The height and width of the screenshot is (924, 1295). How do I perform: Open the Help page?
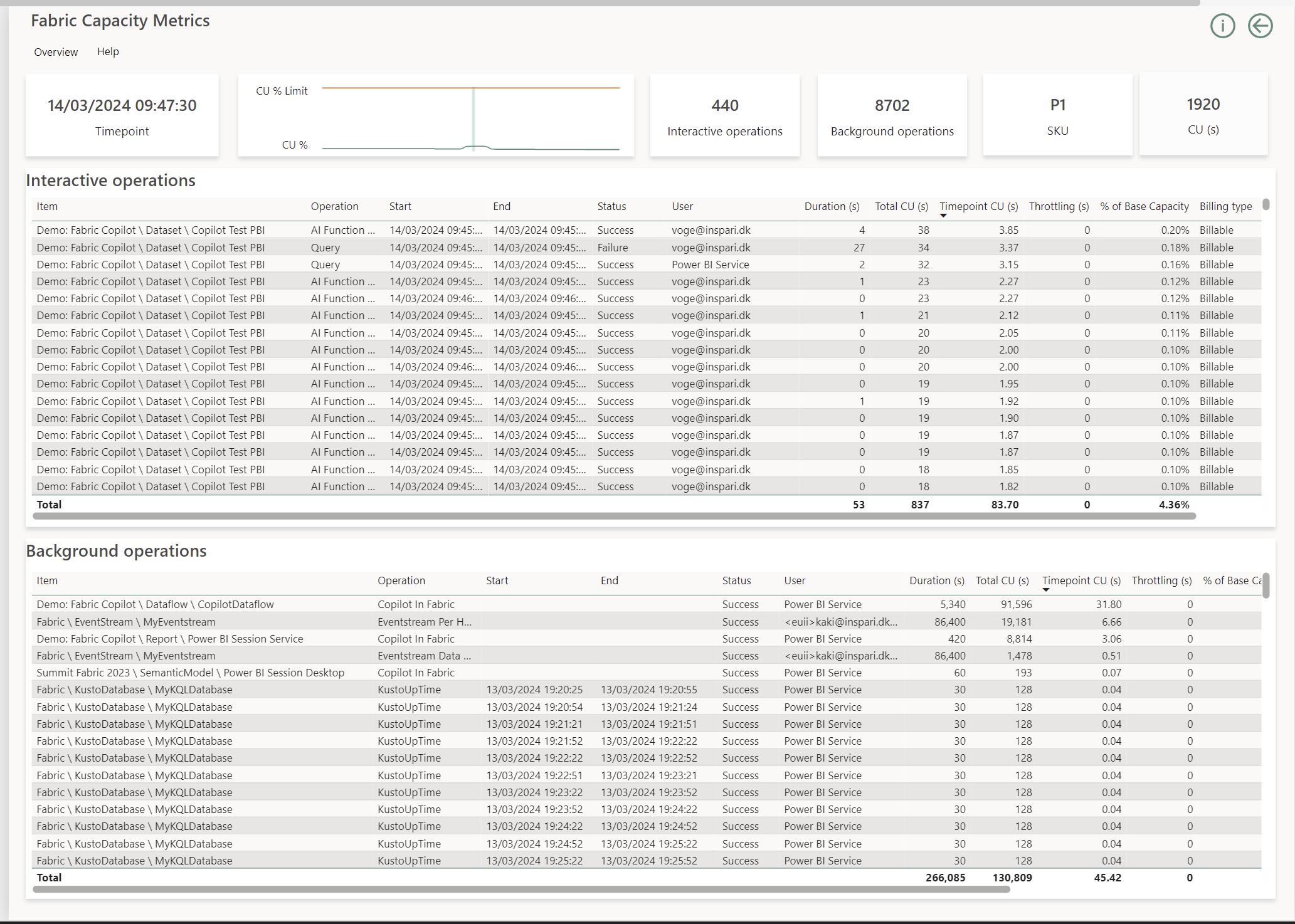(x=107, y=51)
